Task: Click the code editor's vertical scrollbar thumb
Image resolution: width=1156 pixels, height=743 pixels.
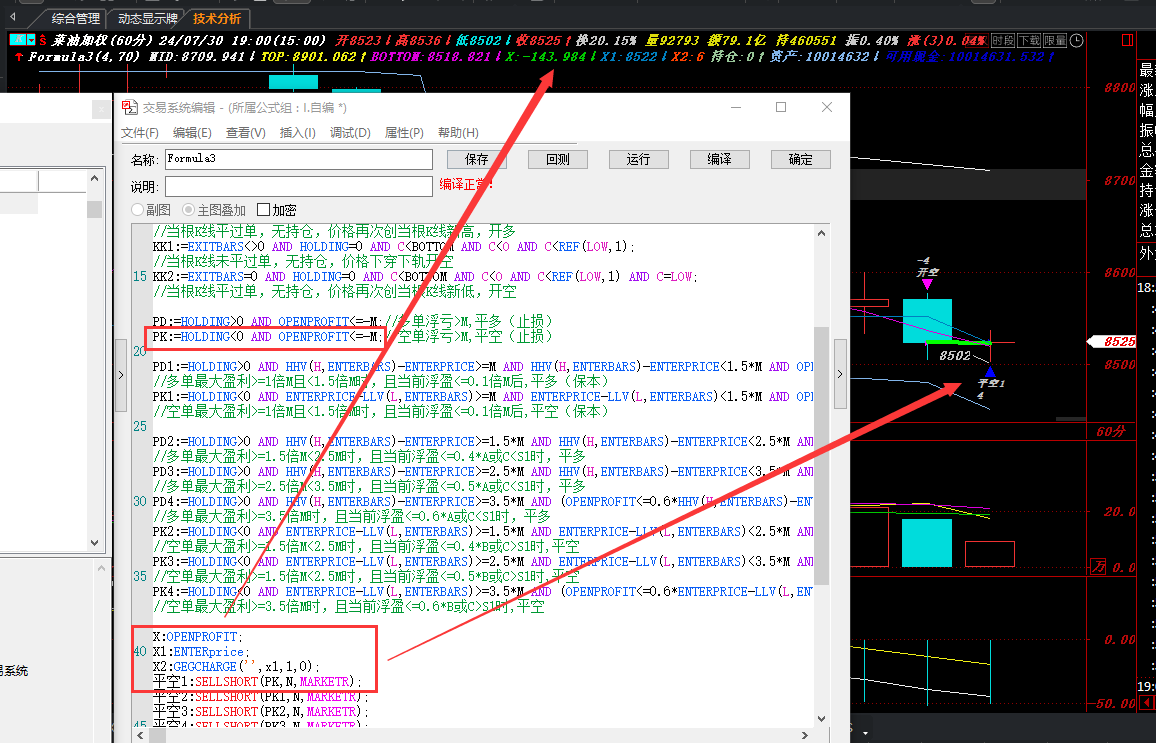Action: click(821, 457)
